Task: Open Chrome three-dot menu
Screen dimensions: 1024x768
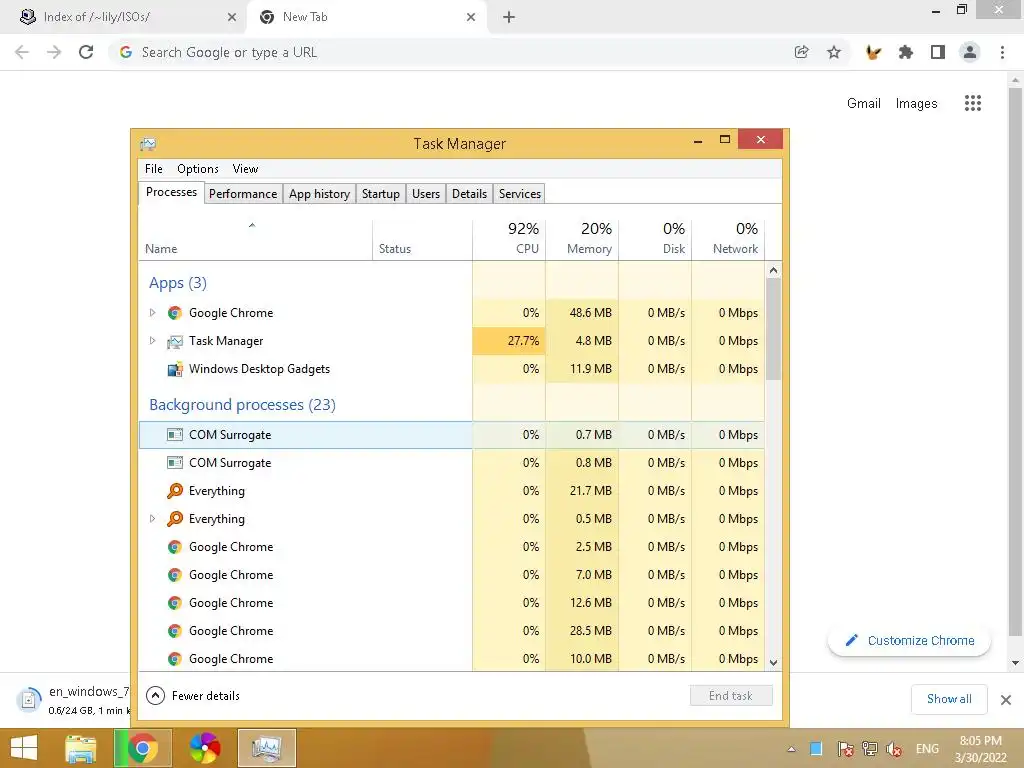Action: (1002, 52)
